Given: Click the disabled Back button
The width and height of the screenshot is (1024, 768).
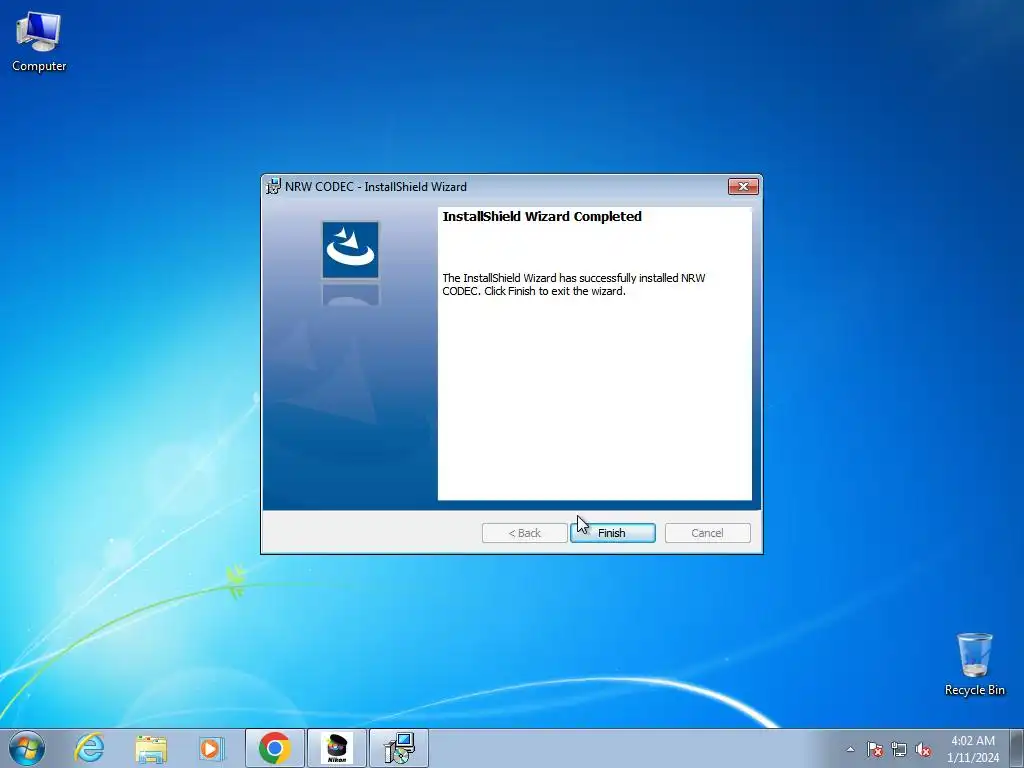Looking at the screenshot, I should [x=524, y=533].
